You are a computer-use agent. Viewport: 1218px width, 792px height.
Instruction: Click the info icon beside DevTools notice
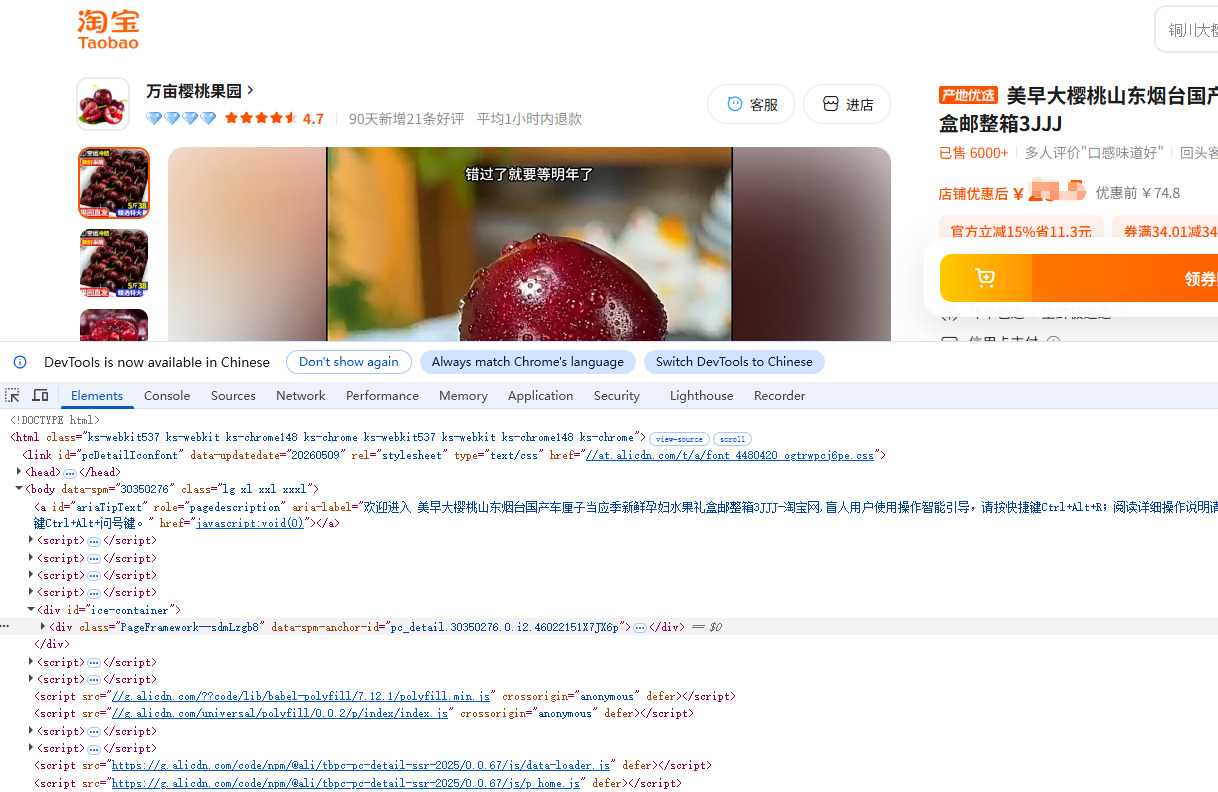point(20,362)
